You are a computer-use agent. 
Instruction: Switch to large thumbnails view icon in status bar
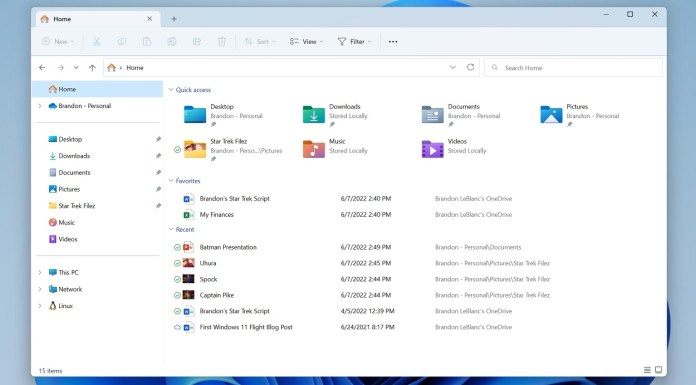tap(658, 370)
